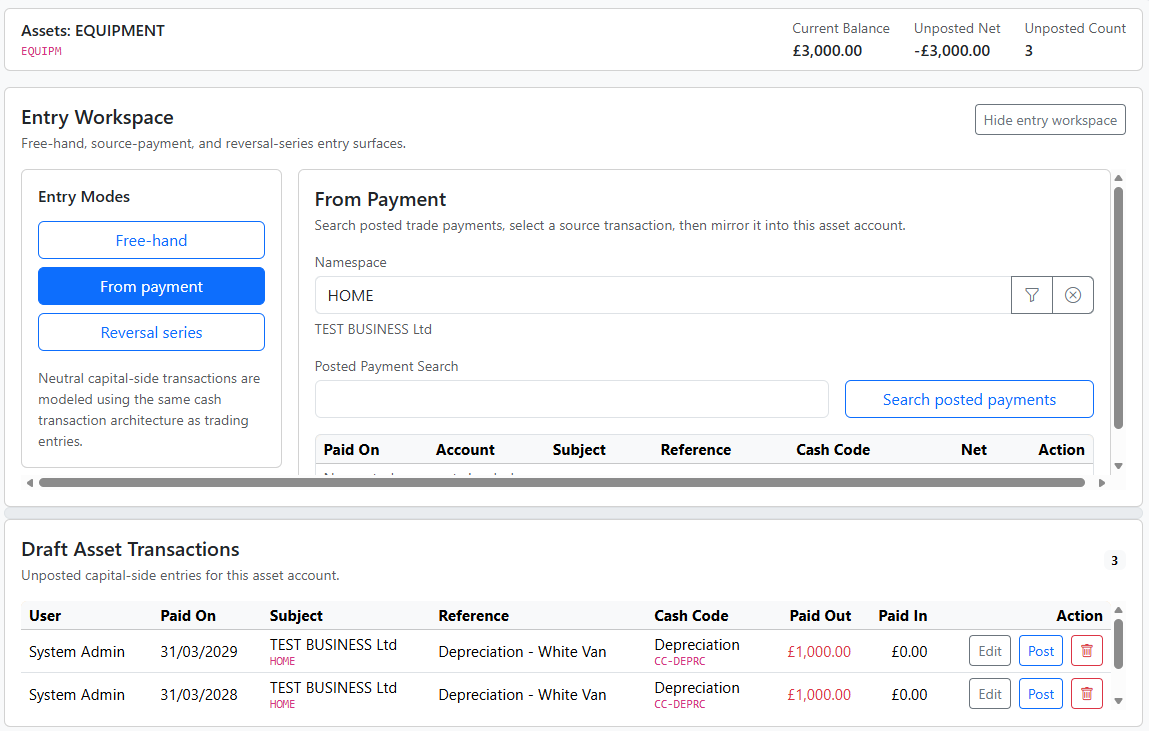Click the User column header

pos(45,616)
